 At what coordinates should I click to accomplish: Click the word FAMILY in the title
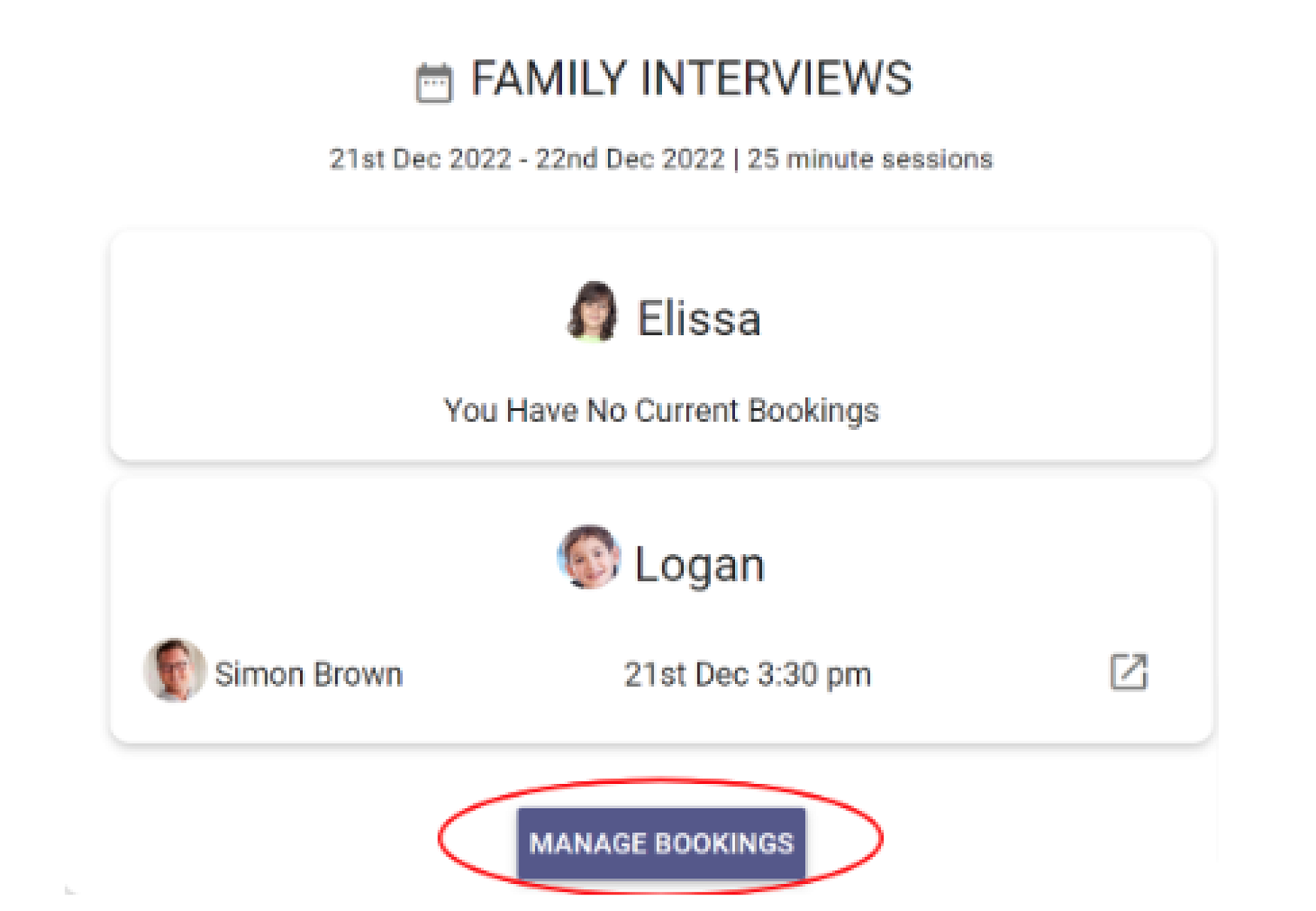click(x=548, y=79)
